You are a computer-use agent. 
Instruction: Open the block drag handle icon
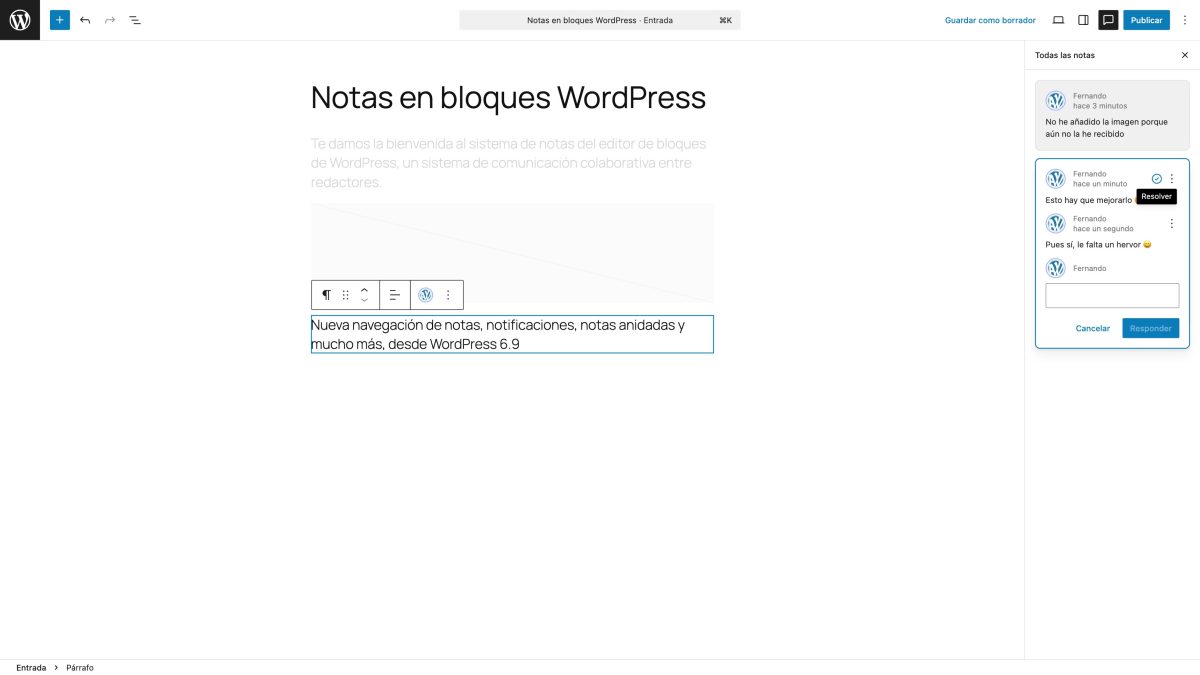[345, 295]
